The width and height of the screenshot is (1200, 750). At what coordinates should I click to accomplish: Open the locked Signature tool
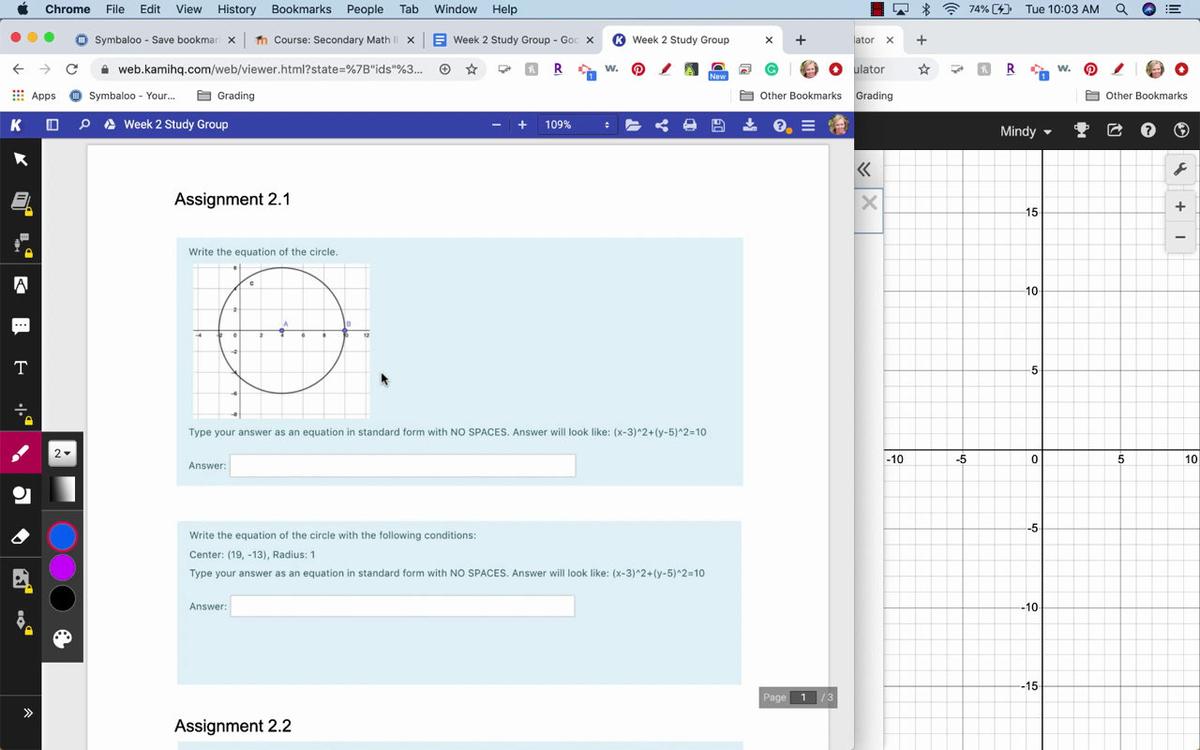pyautogui.click(x=21, y=622)
